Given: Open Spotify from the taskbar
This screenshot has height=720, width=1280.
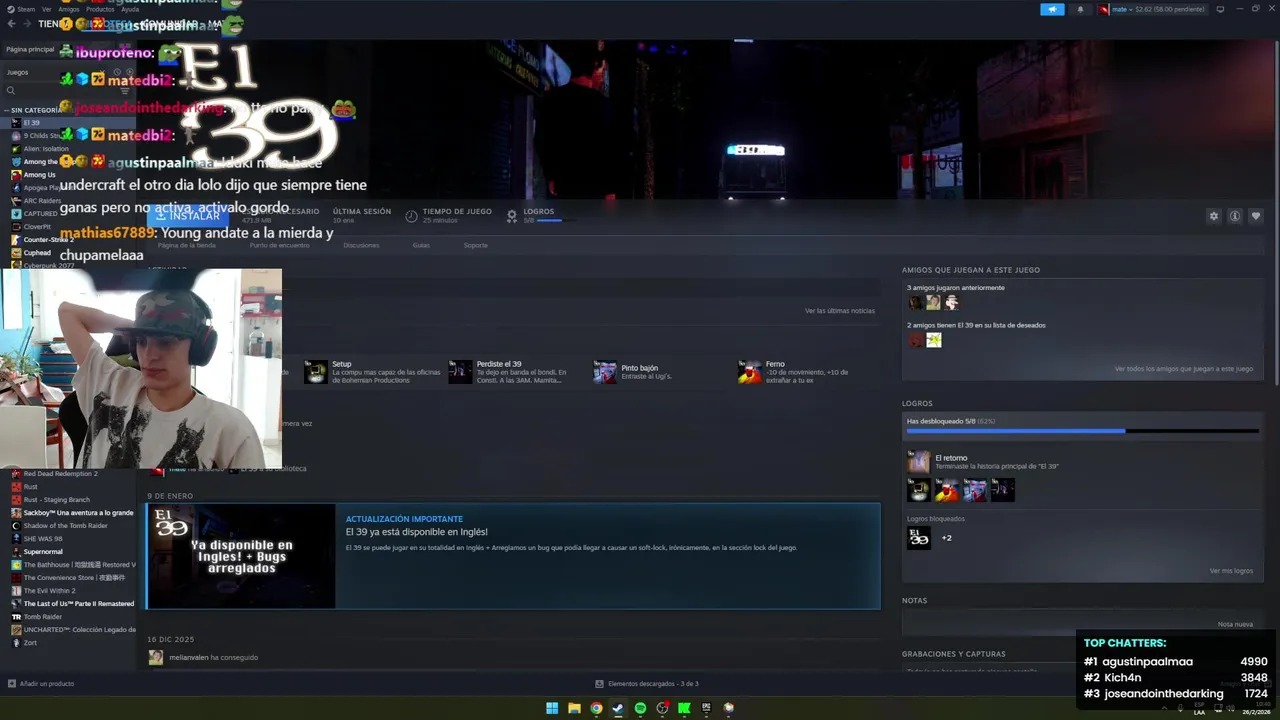Looking at the screenshot, I should 640,708.
